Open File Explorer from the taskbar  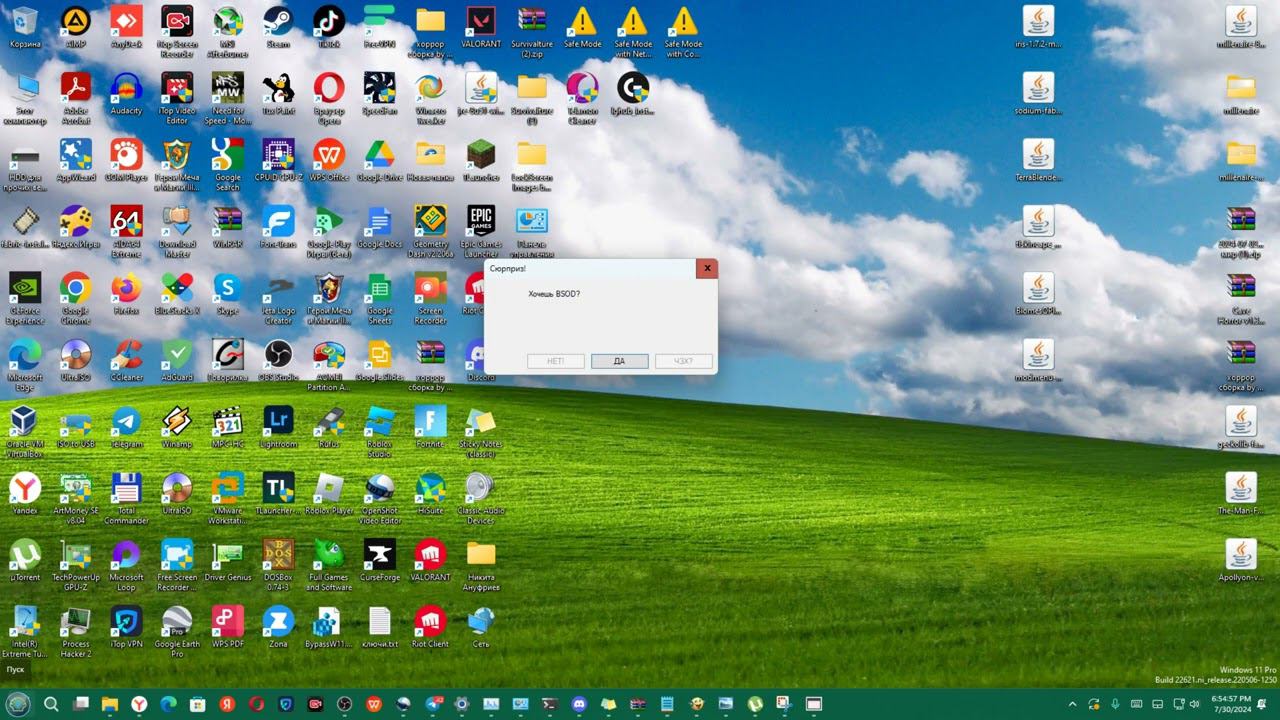(110, 704)
